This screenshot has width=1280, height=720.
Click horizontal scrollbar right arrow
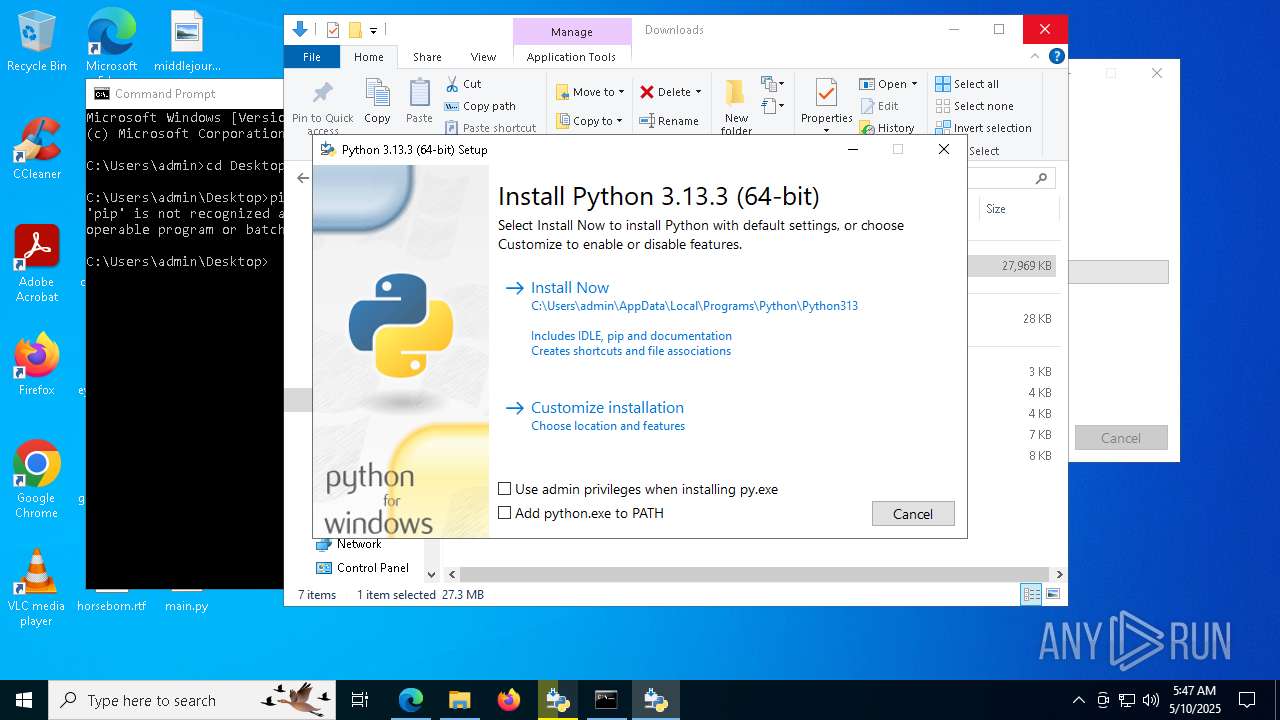tap(1059, 574)
